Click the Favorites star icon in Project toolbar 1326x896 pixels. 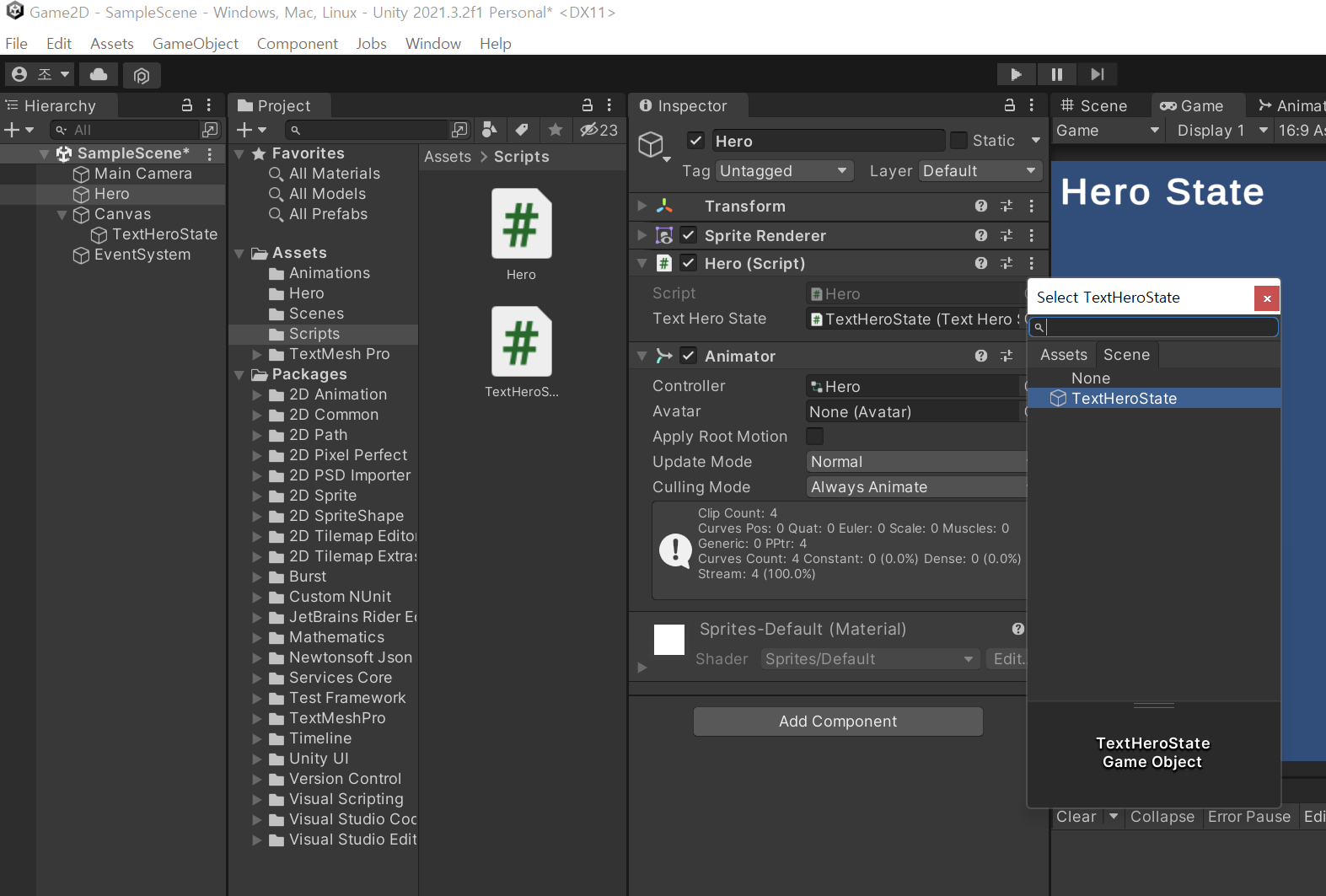point(555,129)
